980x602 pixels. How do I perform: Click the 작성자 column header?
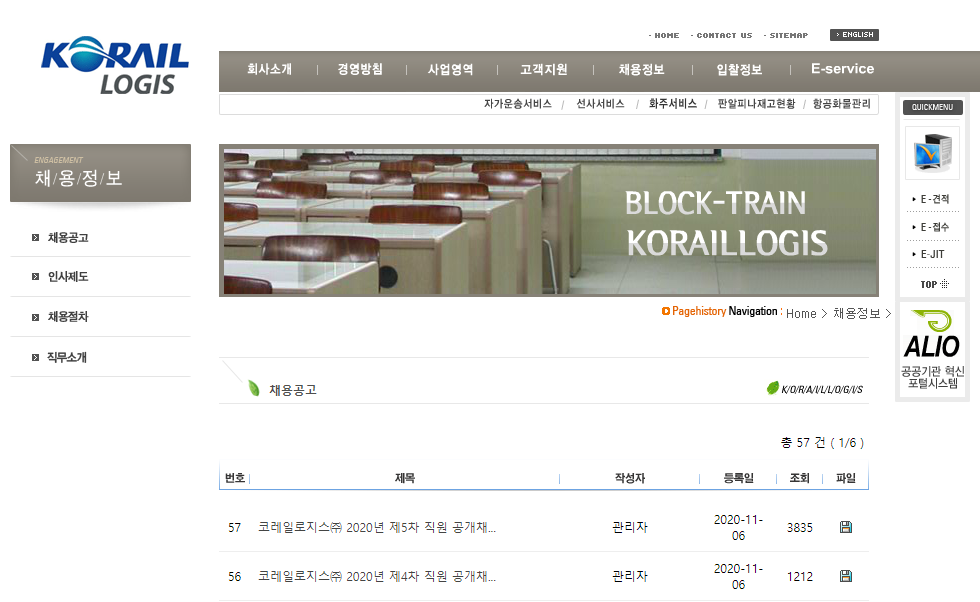click(630, 478)
